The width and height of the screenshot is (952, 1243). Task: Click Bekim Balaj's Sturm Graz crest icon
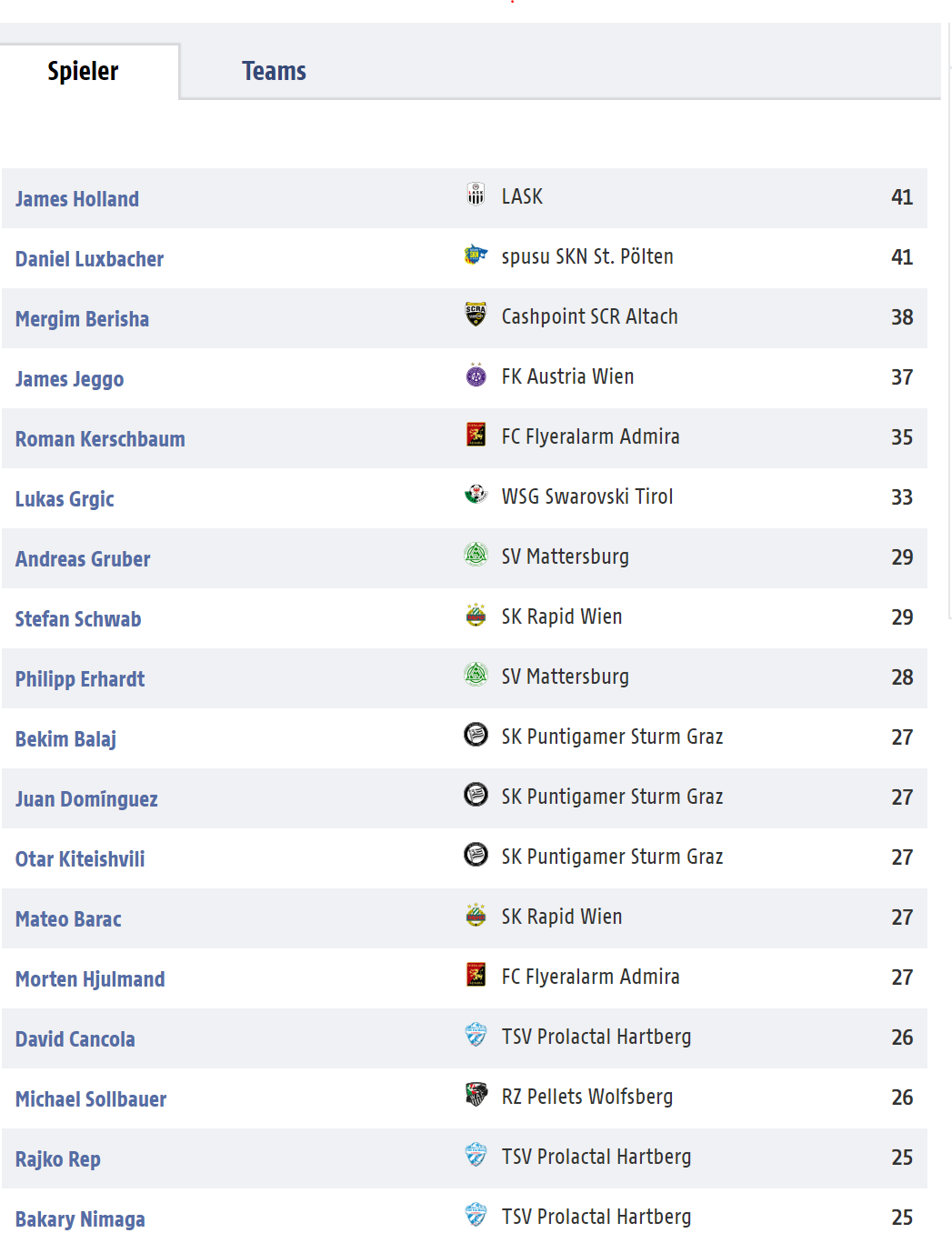coord(476,735)
